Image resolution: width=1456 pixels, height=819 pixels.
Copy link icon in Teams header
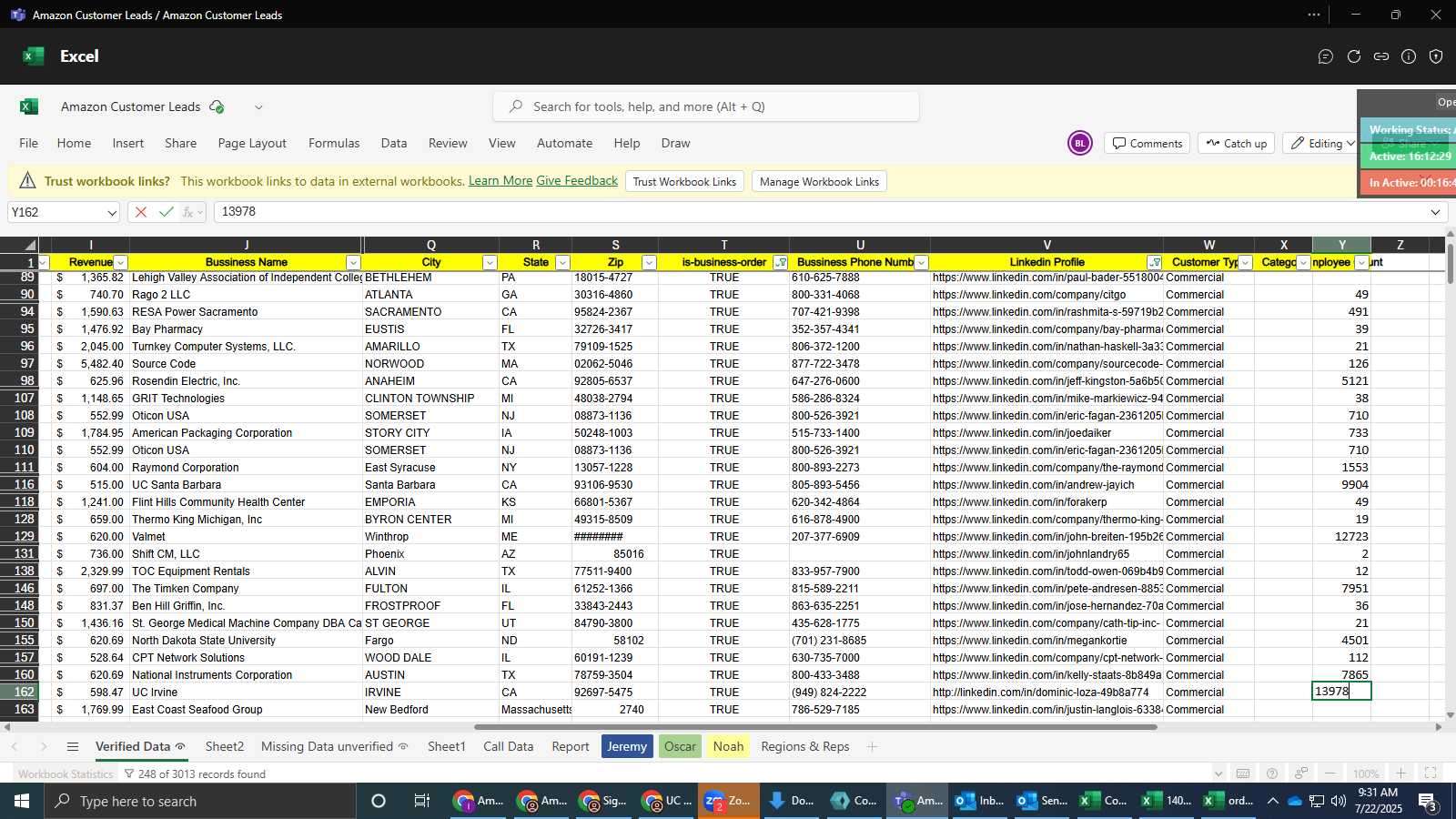pyautogui.click(x=1381, y=56)
